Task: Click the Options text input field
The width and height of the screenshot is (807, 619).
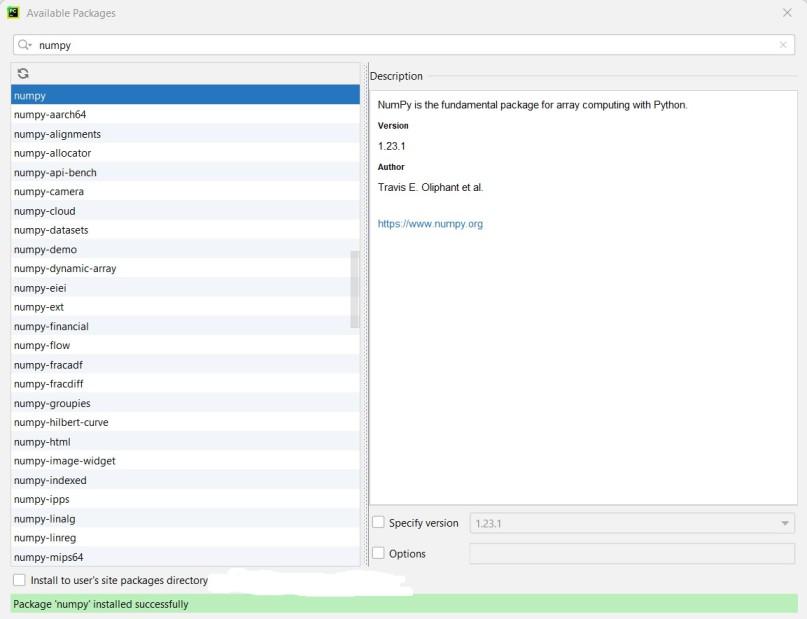Action: point(632,554)
